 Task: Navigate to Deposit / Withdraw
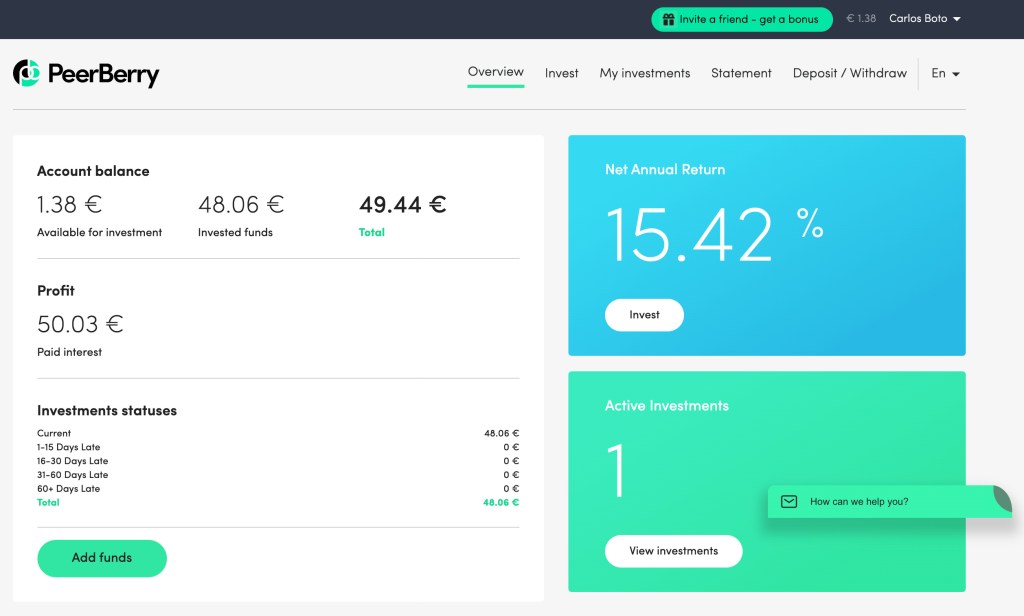click(849, 73)
